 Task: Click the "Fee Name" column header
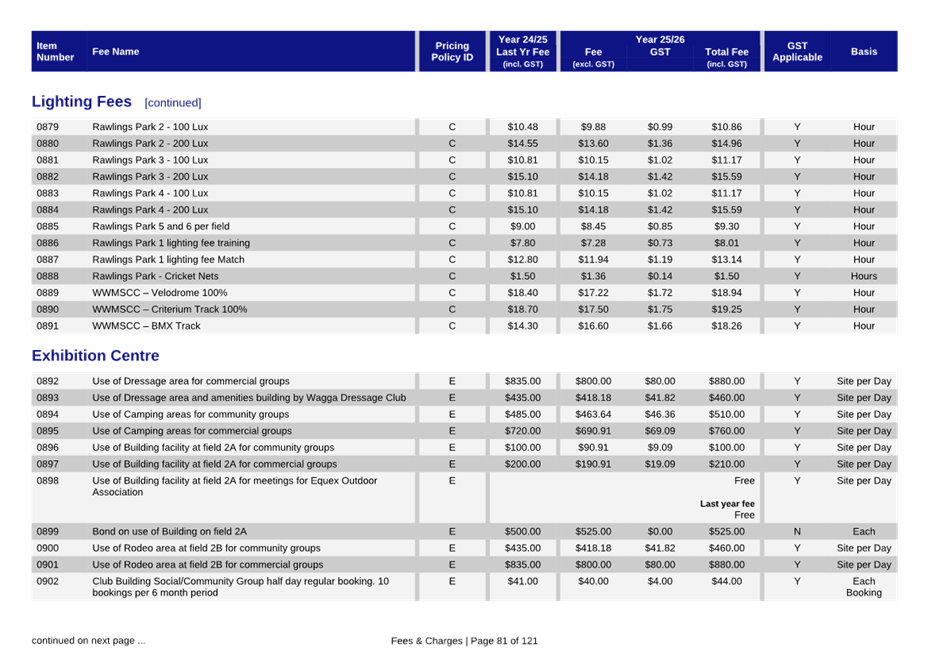click(115, 52)
